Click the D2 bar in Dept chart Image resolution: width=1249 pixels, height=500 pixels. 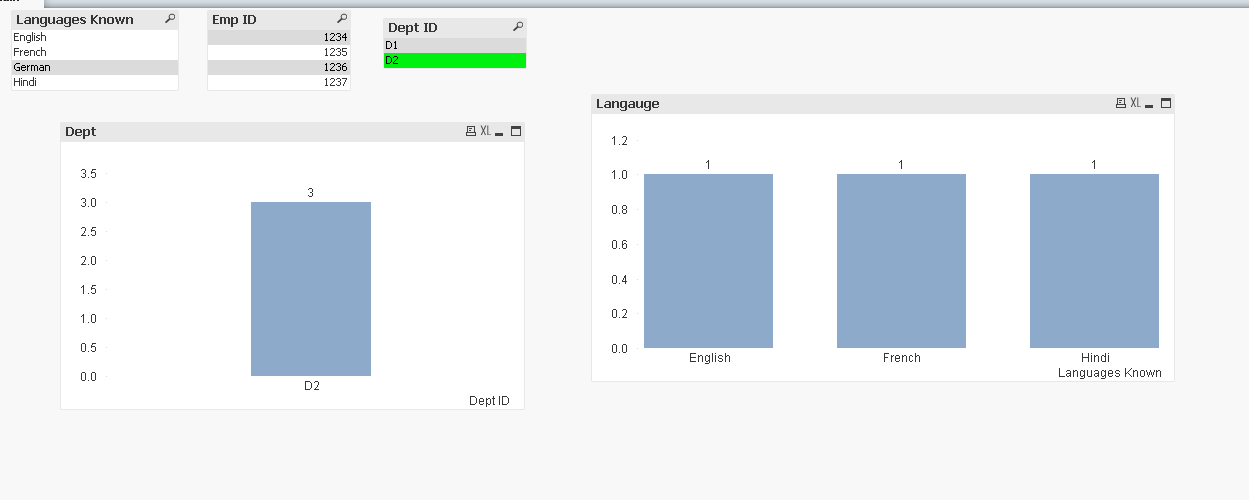click(311, 289)
